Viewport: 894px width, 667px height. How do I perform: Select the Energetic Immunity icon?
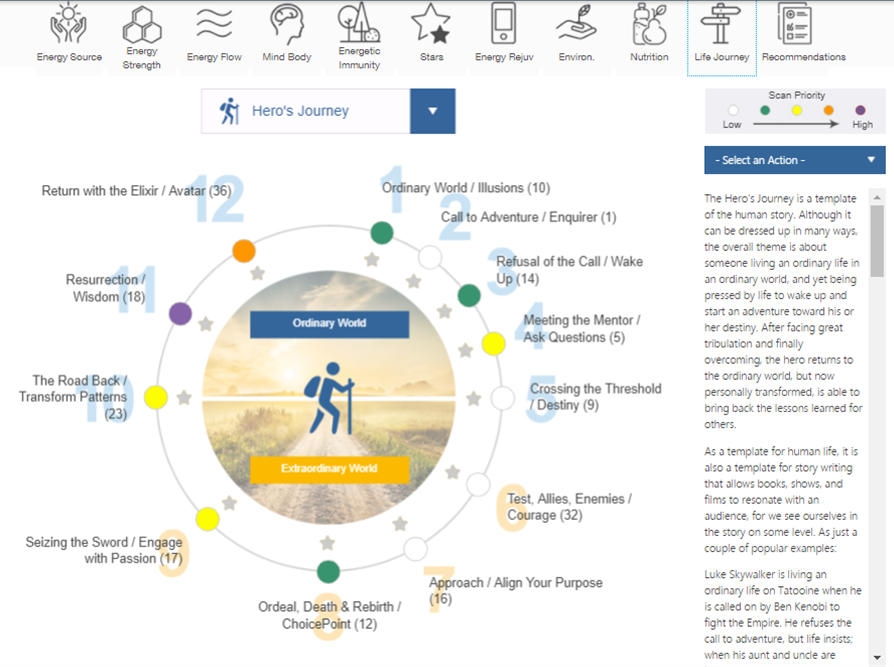[x=359, y=22]
